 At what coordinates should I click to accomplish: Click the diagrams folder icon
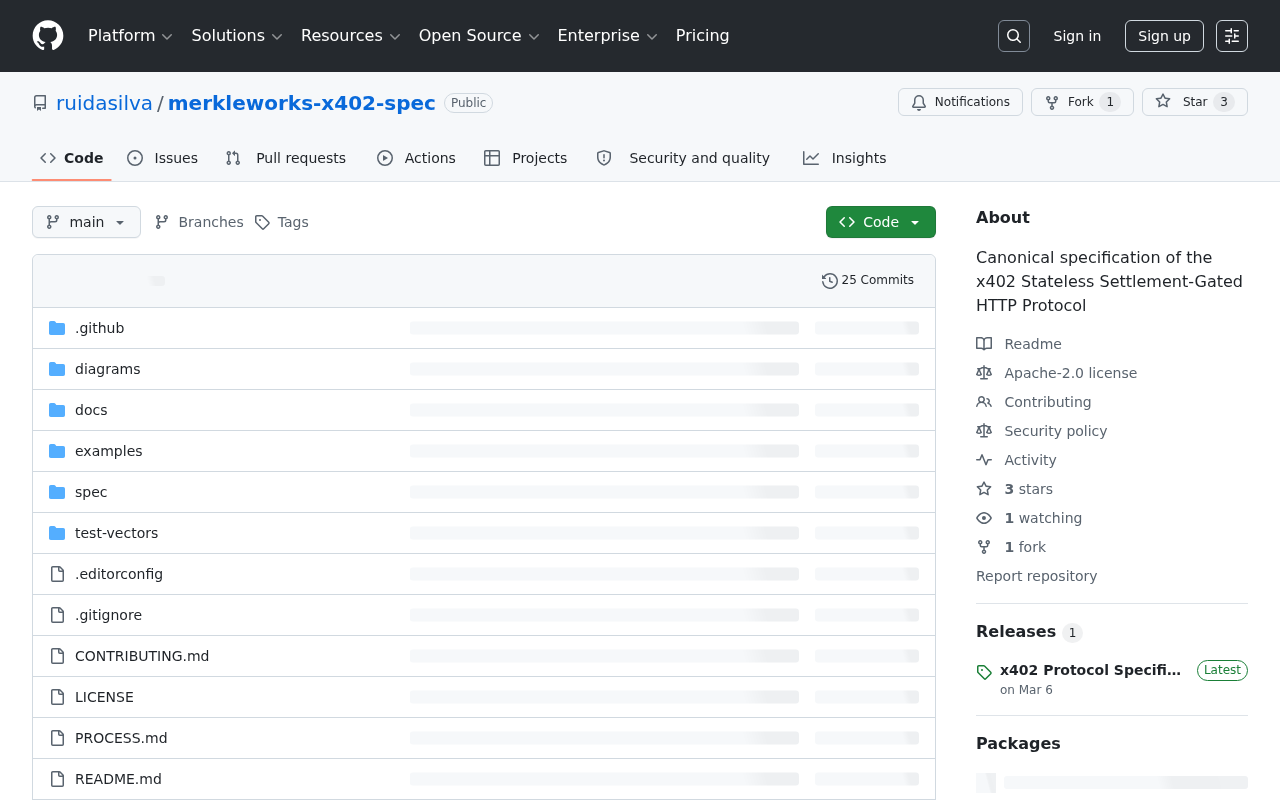tap(57, 369)
